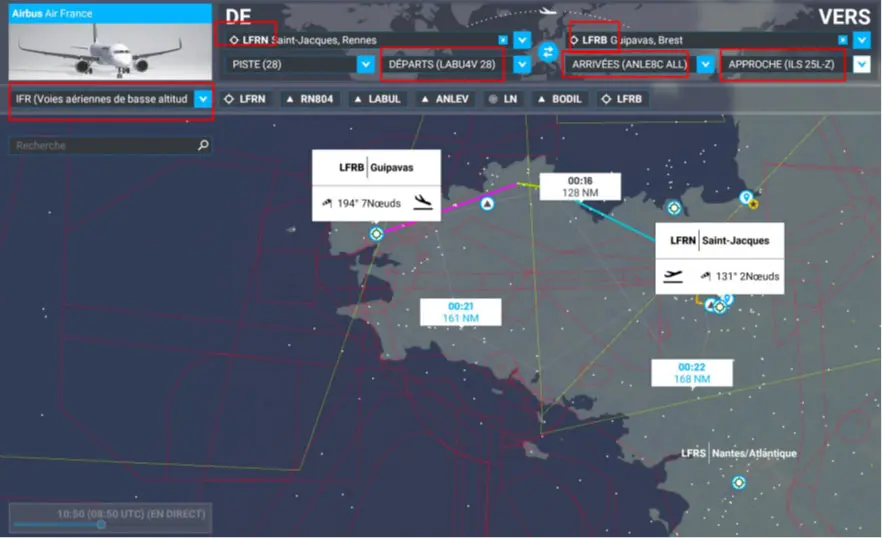Clear the LFRB Guipavas arrival field
The width and height of the screenshot is (882, 538).
click(x=843, y=40)
